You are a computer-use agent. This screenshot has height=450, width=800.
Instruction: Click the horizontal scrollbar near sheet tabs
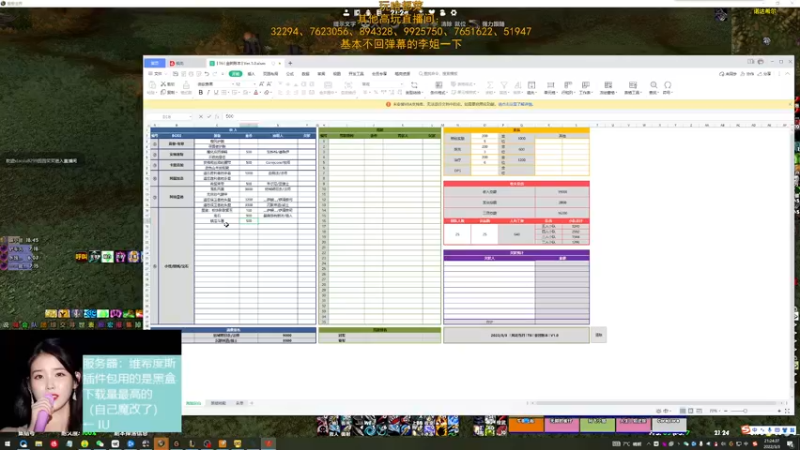(x=656, y=403)
